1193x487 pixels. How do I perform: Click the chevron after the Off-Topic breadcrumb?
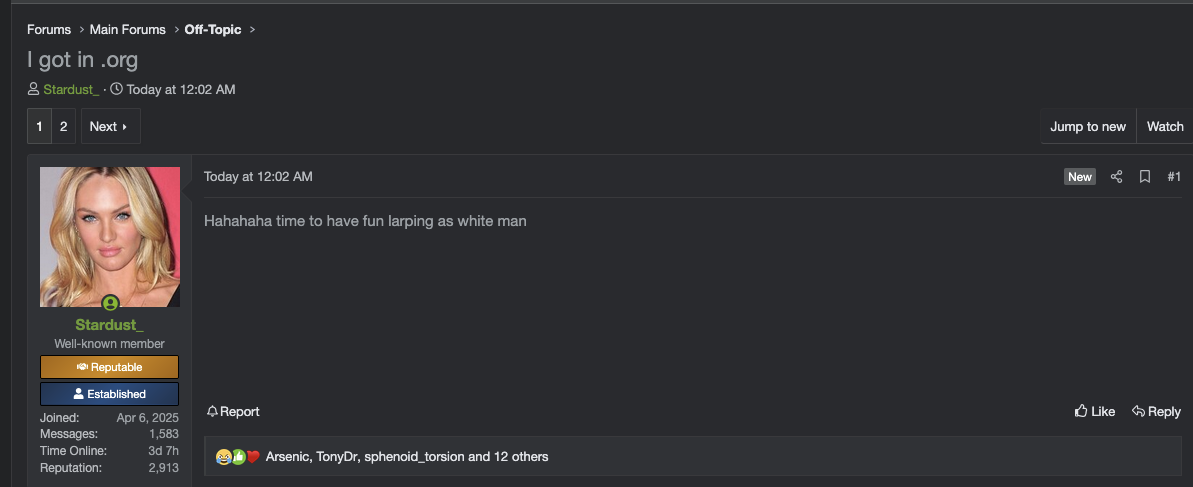(253, 30)
